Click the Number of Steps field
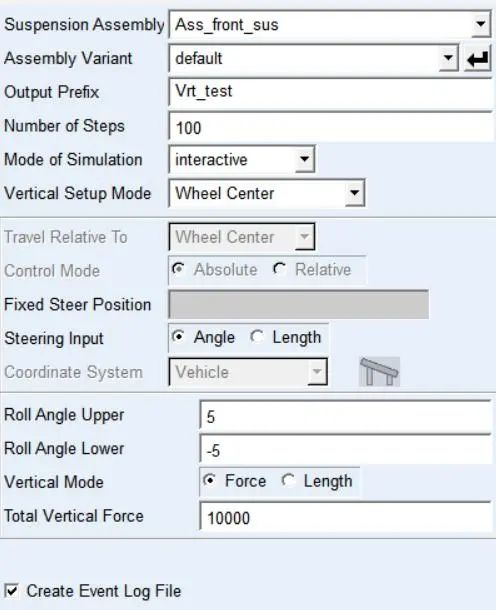 [331, 126]
